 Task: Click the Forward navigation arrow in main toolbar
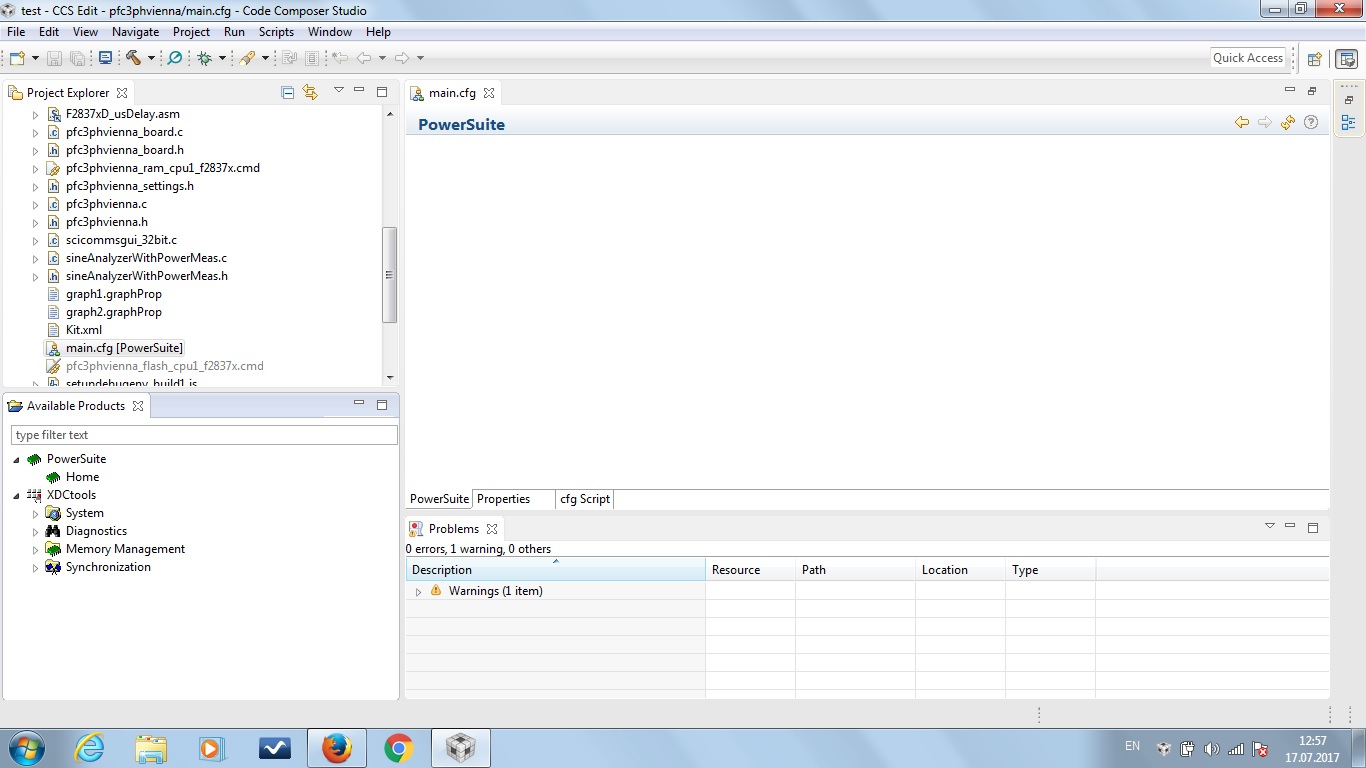402,58
